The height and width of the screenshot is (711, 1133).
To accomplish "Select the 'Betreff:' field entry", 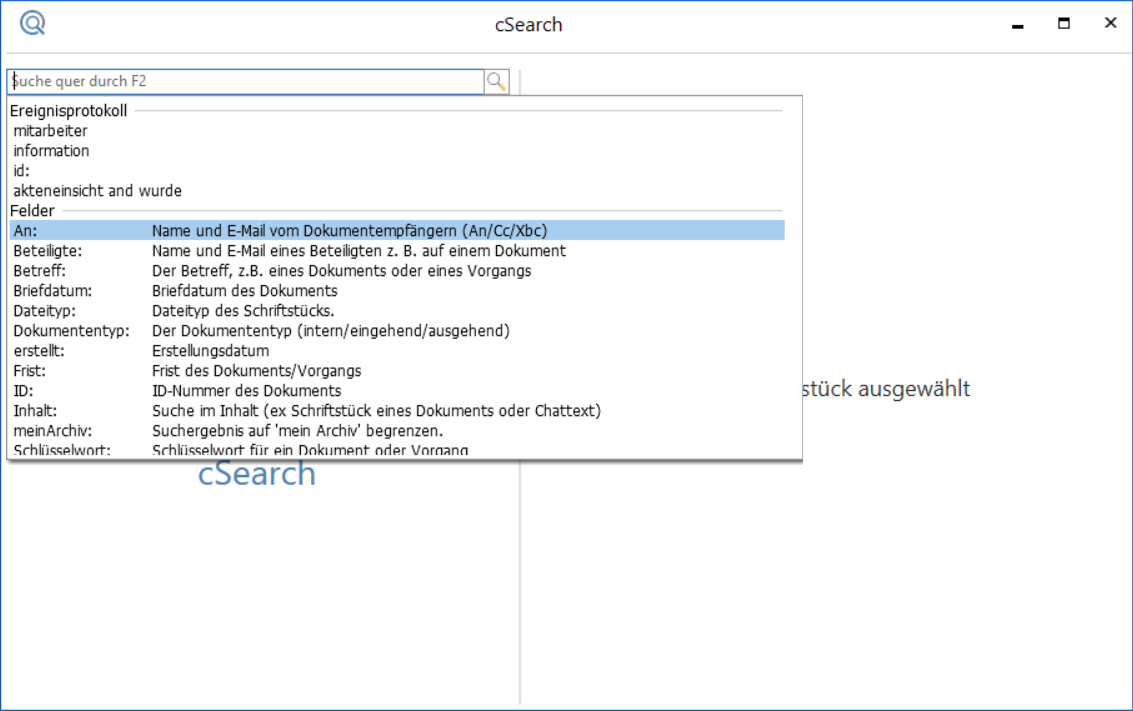I will click(x=397, y=271).
